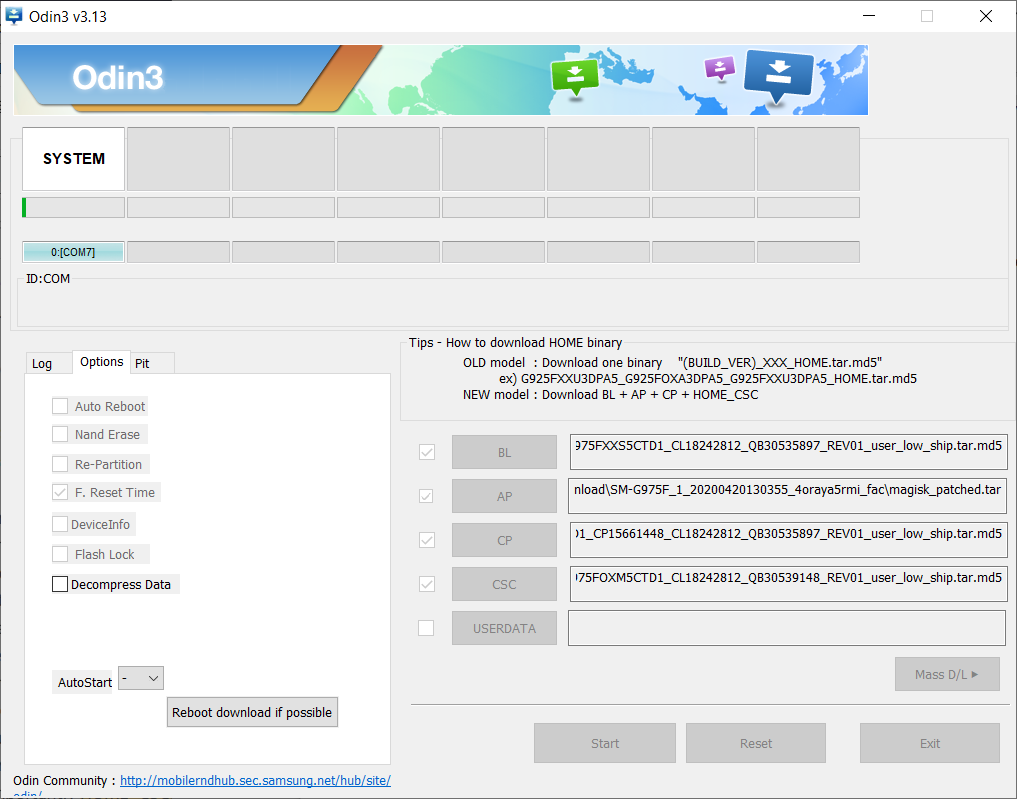Click the AP file button
The width and height of the screenshot is (1017, 799).
504,496
